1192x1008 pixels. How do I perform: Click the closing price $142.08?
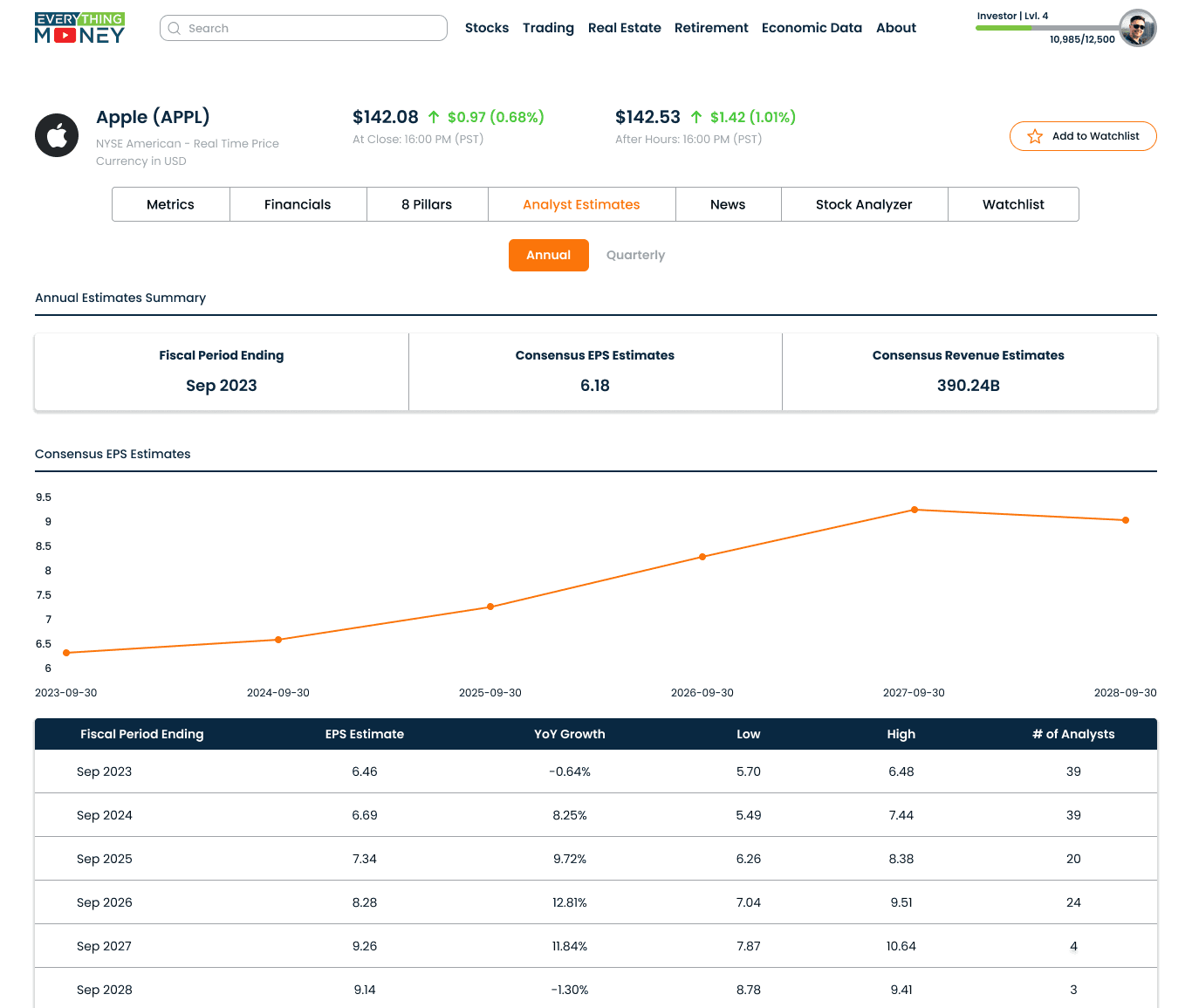click(386, 117)
